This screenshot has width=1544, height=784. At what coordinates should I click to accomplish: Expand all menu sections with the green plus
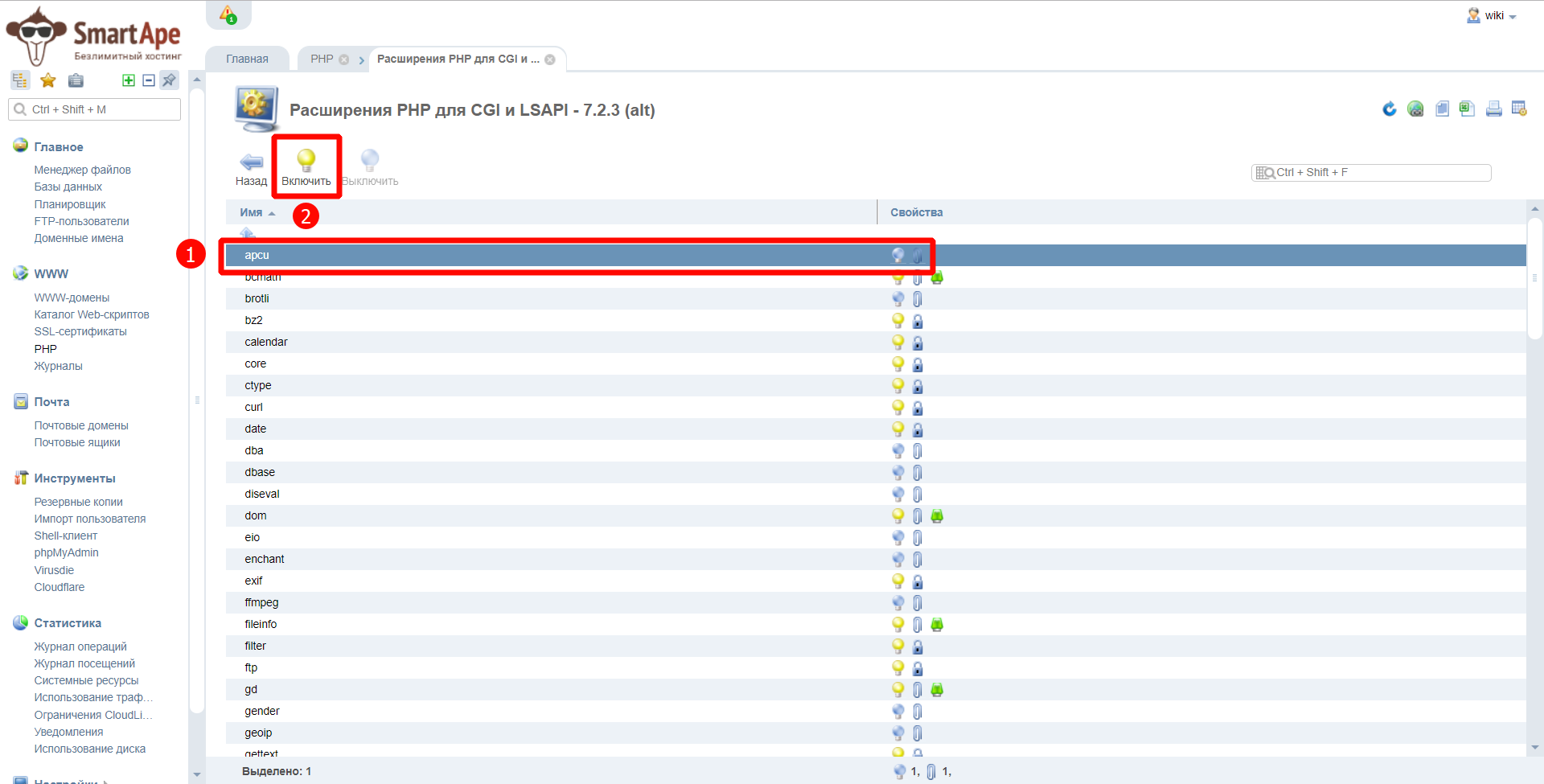click(x=129, y=80)
